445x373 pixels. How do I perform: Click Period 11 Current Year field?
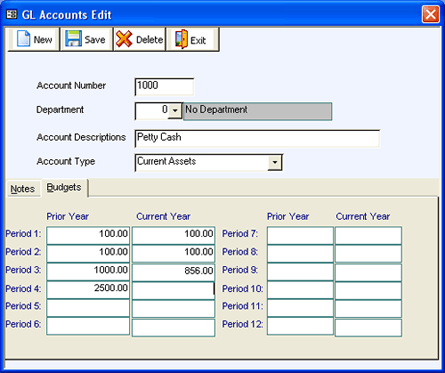point(368,308)
